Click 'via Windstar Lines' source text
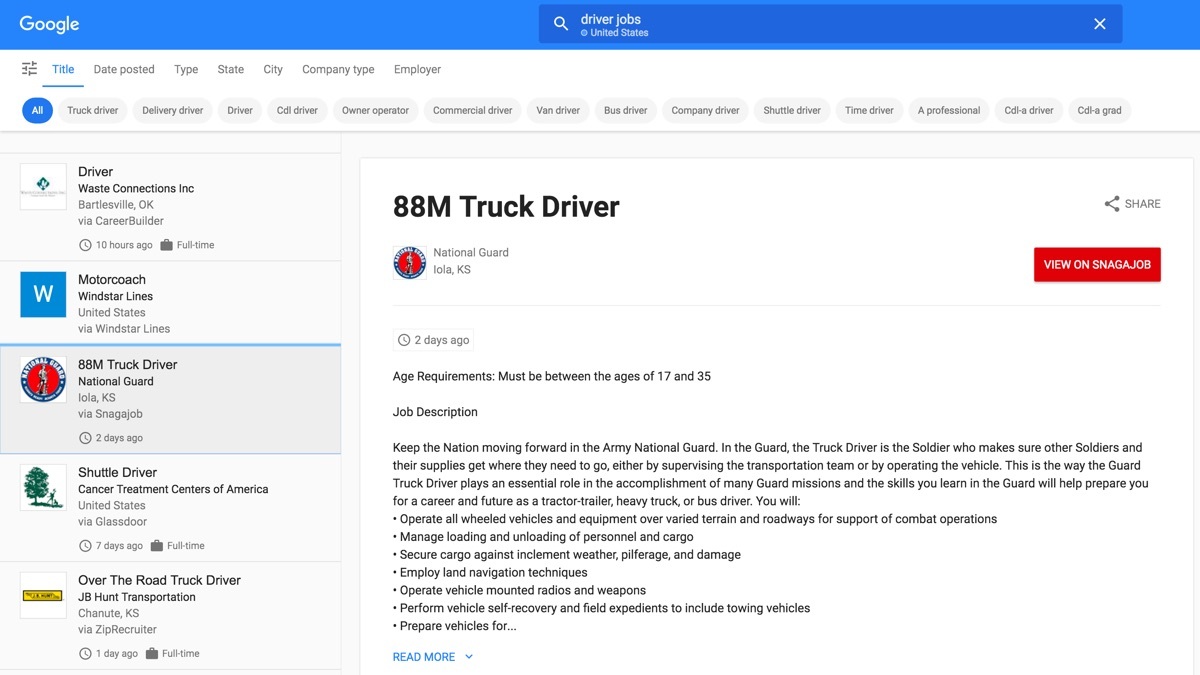The height and width of the screenshot is (675, 1200). [x=124, y=329]
